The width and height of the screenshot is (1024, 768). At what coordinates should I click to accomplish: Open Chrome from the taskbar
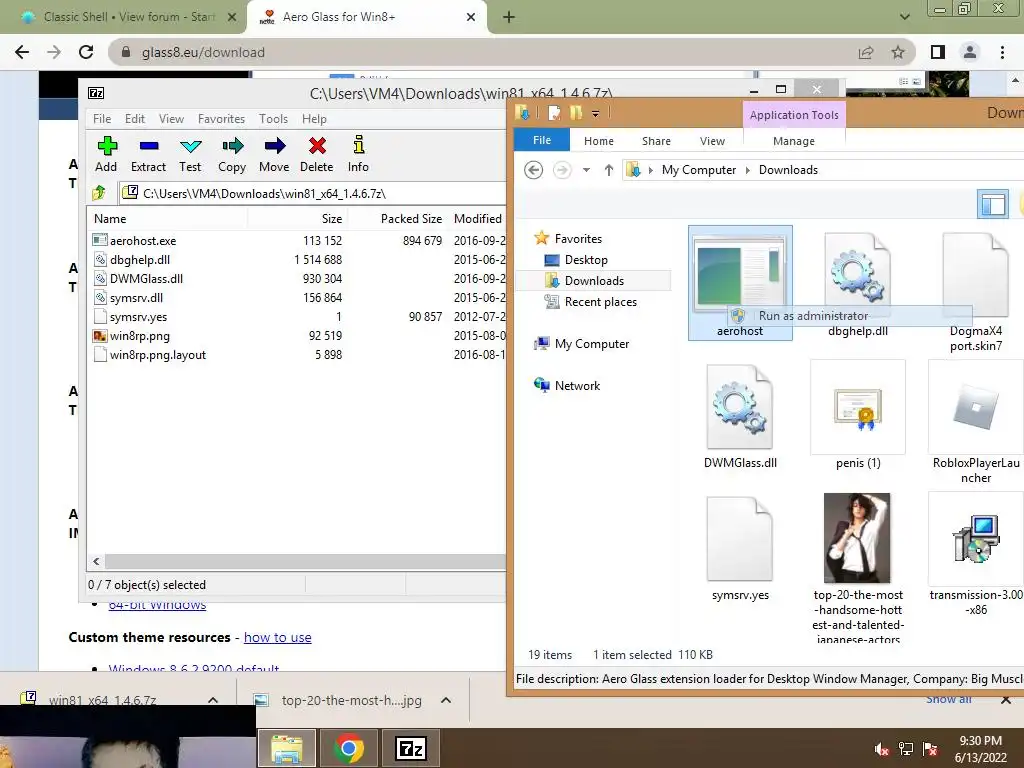[349, 748]
